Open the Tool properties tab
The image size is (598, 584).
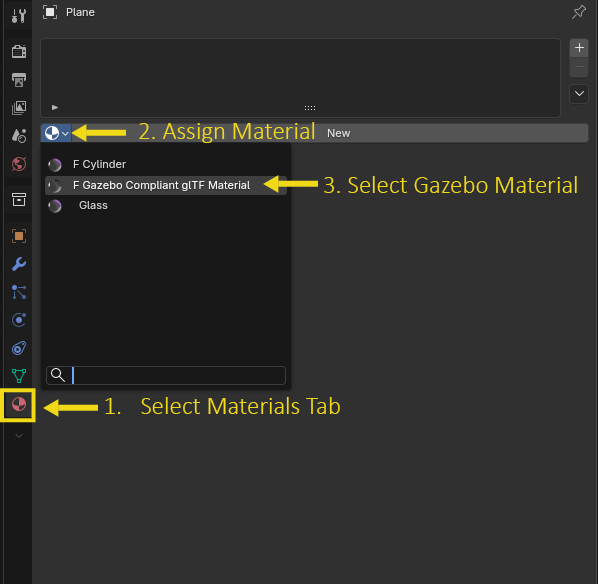[19, 16]
